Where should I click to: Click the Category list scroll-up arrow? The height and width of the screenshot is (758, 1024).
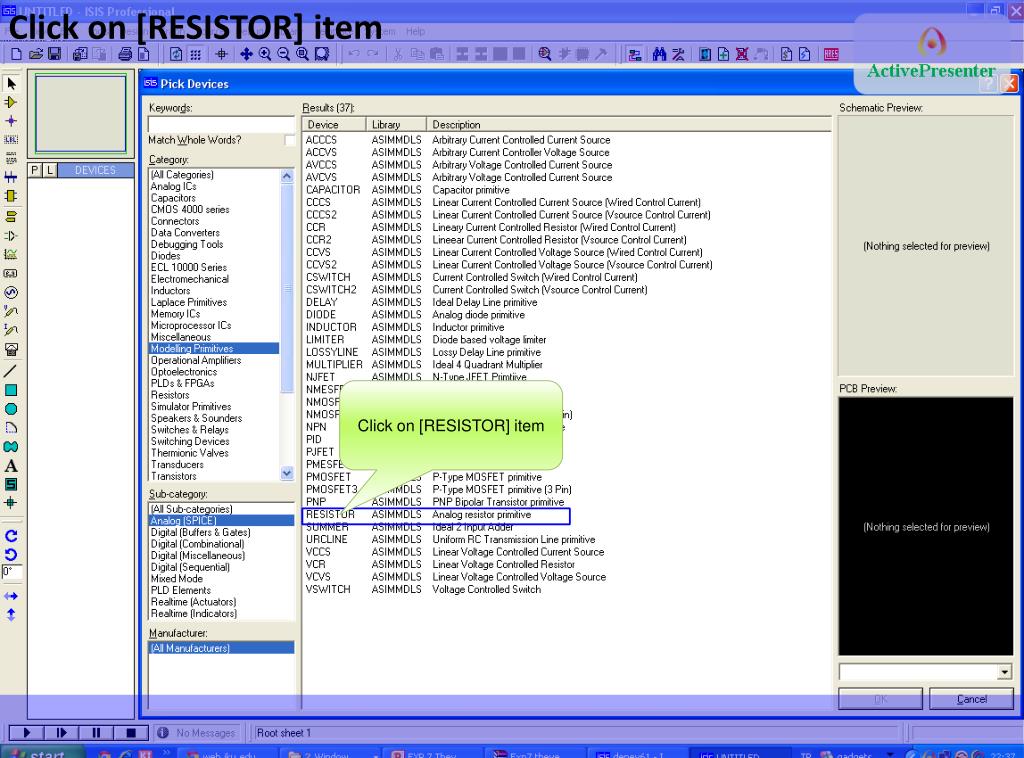[287, 176]
